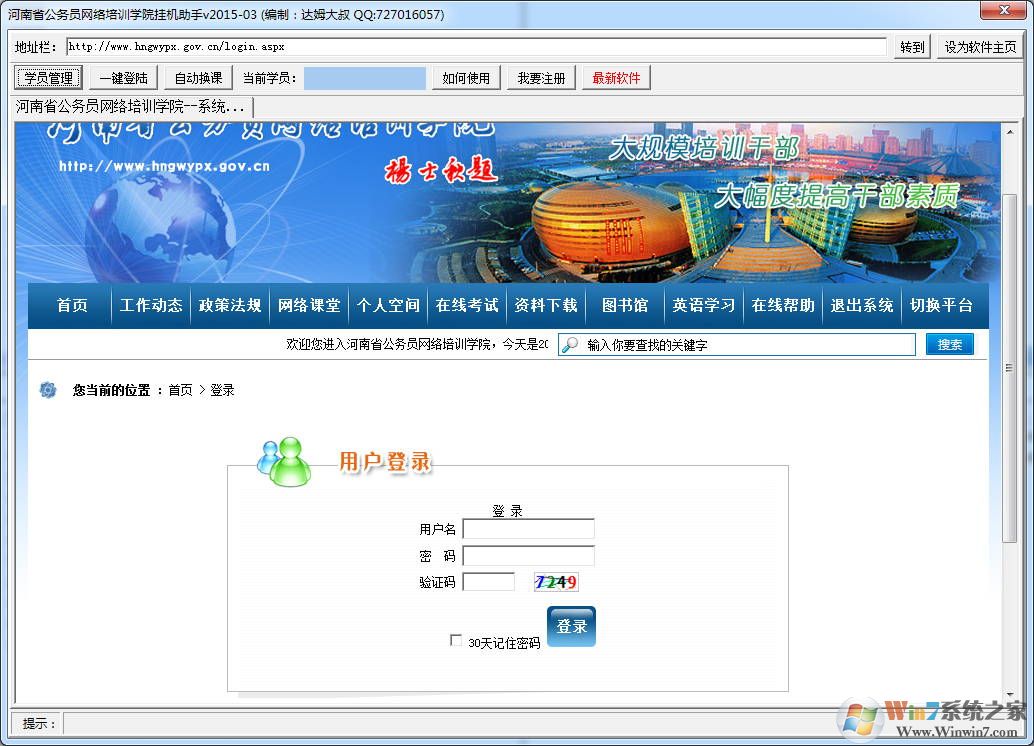
Task: Open the 如何使用 usage help
Action: coord(465,77)
